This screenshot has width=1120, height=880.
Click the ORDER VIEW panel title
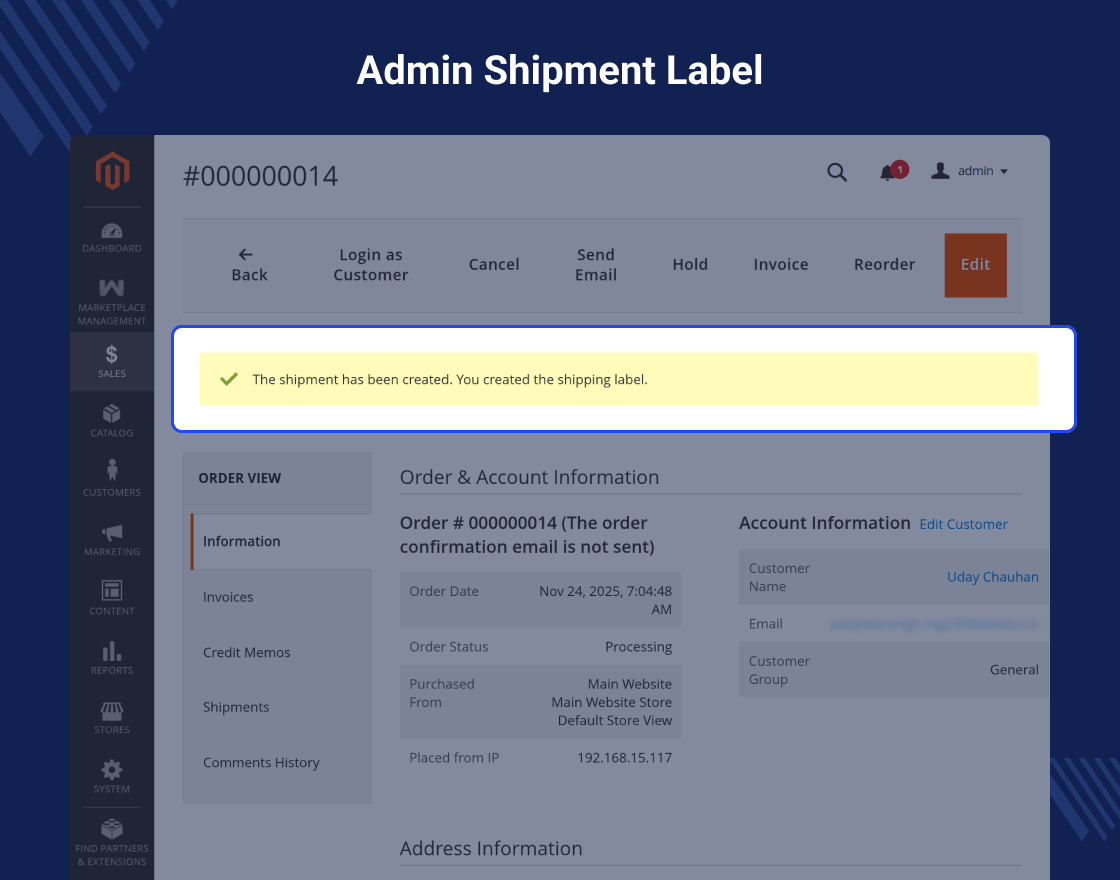(x=239, y=479)
